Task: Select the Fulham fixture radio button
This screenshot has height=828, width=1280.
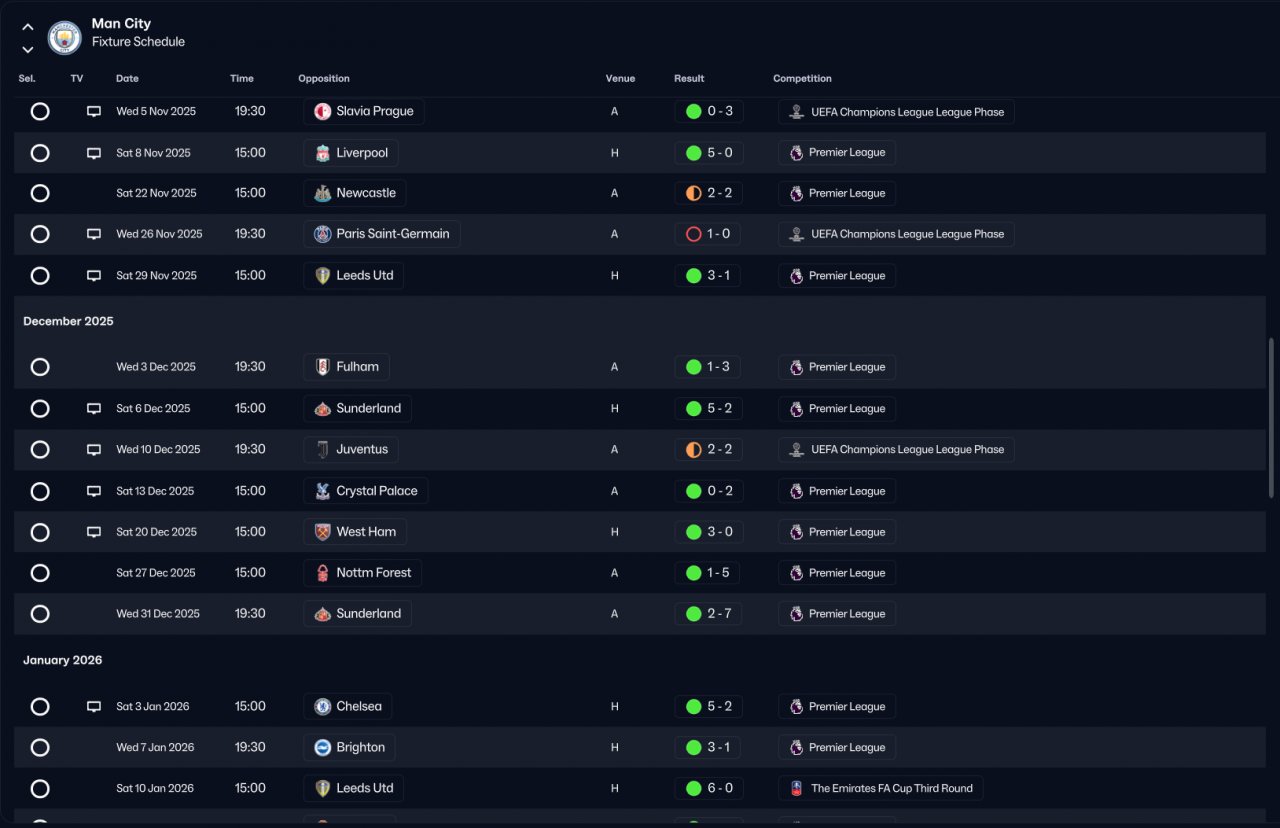Action: pyautogui.click(x=40, y=367)
